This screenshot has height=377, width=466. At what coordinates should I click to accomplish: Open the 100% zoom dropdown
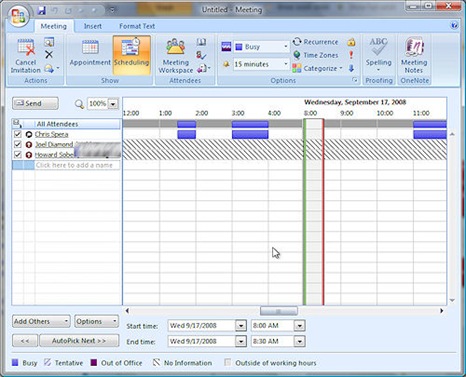pos(113,104)
